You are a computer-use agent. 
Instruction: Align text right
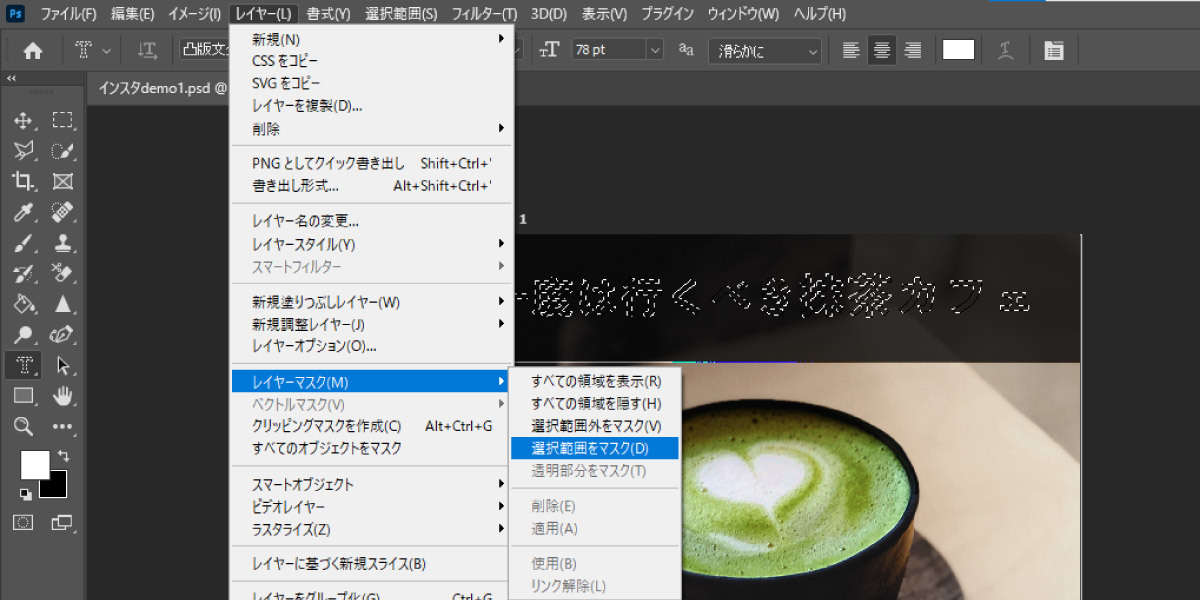point(912,50)
